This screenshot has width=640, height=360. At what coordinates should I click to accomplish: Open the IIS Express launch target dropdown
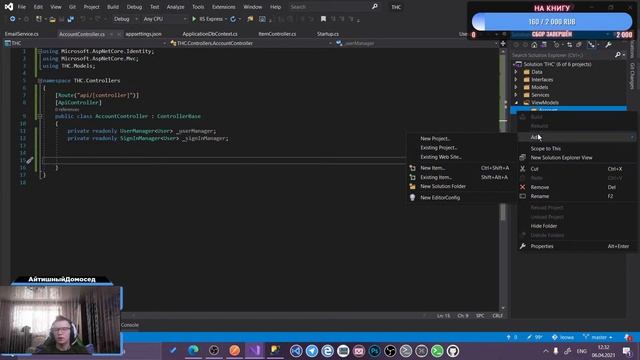pos(226,19)
